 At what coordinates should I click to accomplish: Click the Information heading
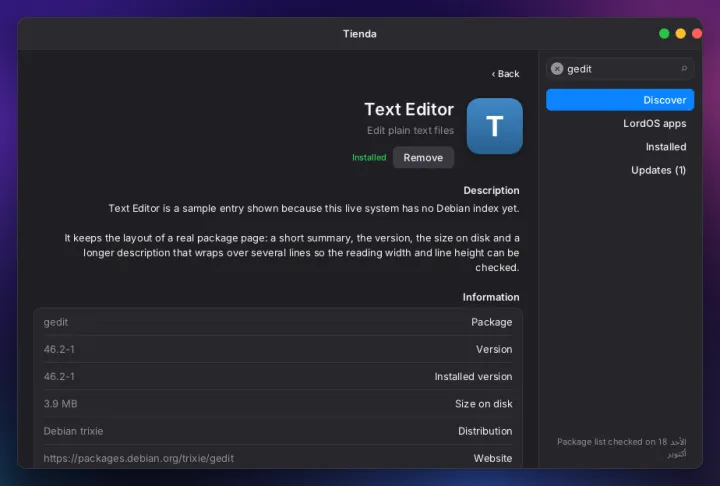491,297
